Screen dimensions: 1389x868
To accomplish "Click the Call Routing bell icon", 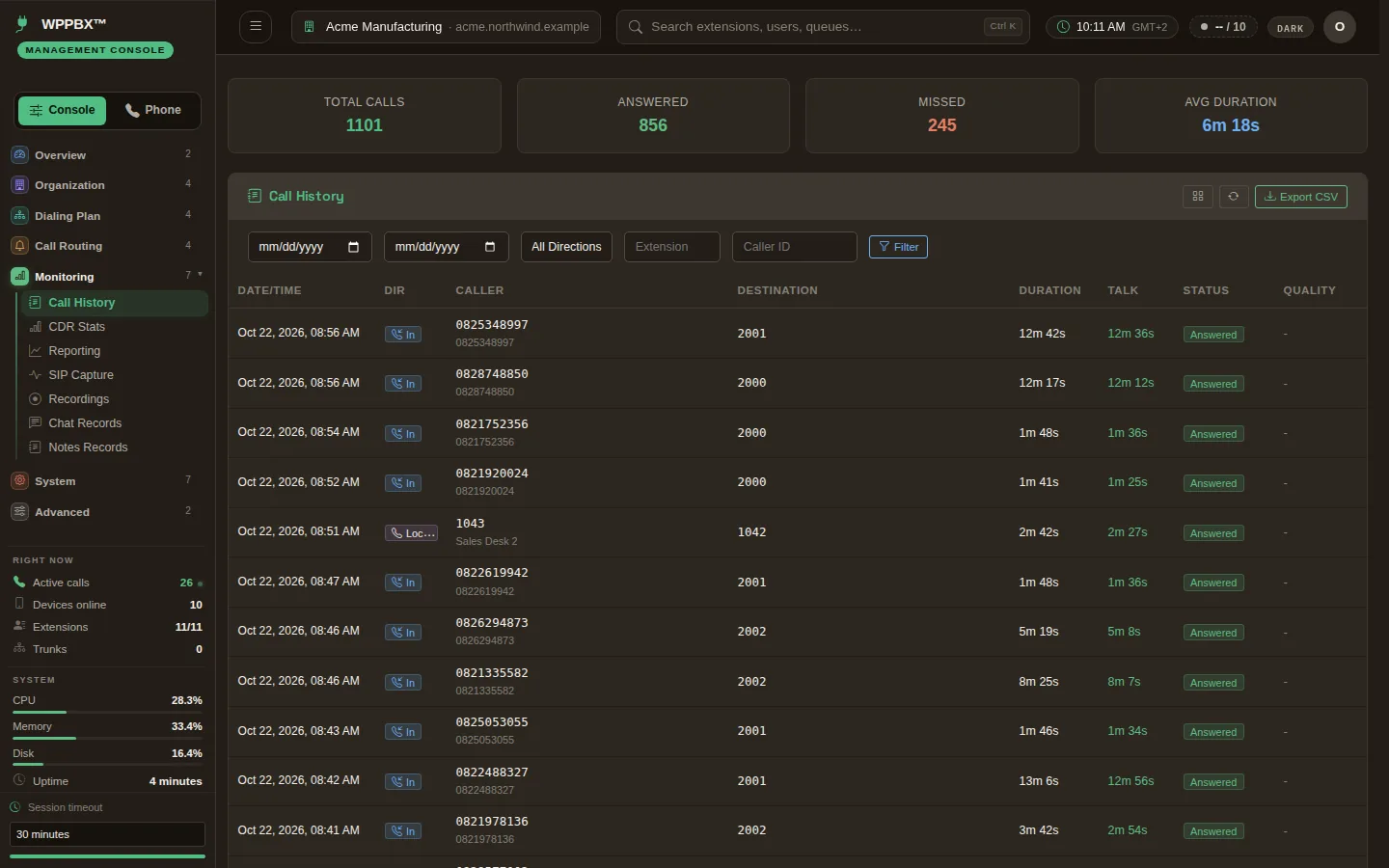I will 19,246.
